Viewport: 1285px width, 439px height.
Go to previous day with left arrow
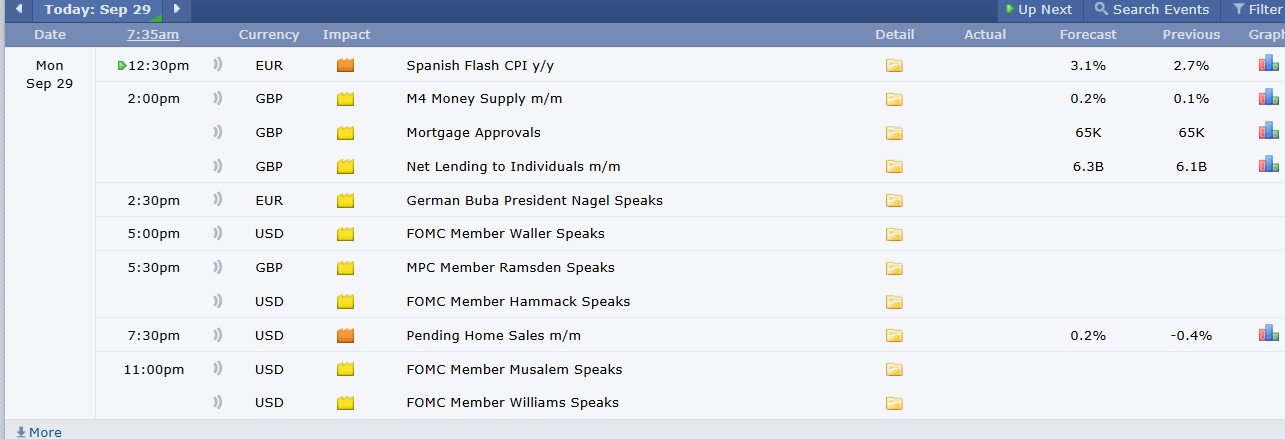[x=18, y=9]
